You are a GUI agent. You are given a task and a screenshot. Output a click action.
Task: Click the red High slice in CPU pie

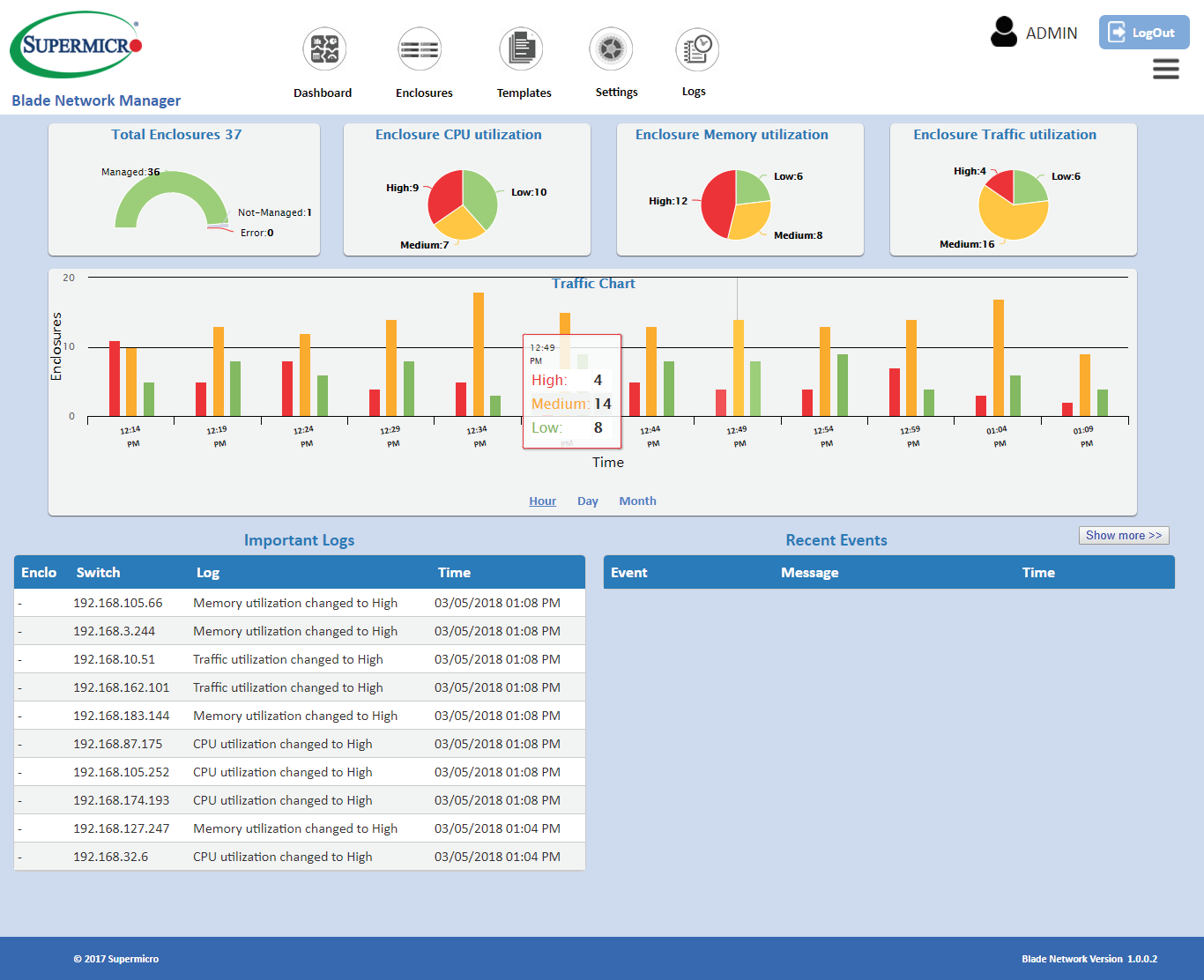[x=445, y=196]
